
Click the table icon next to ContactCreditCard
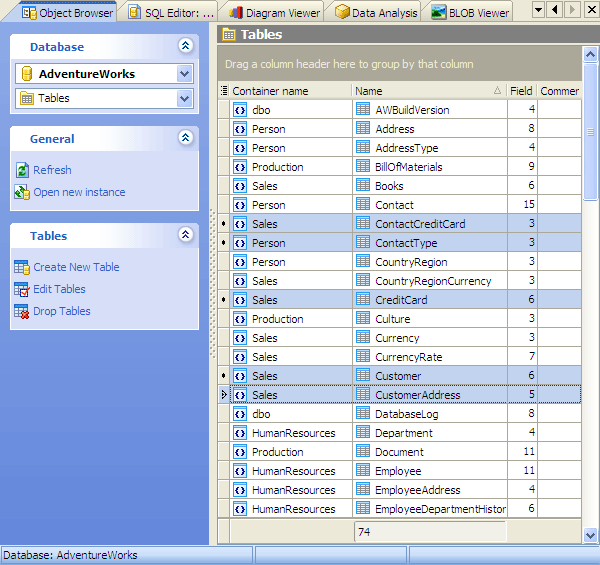click(x=363, y=223)
